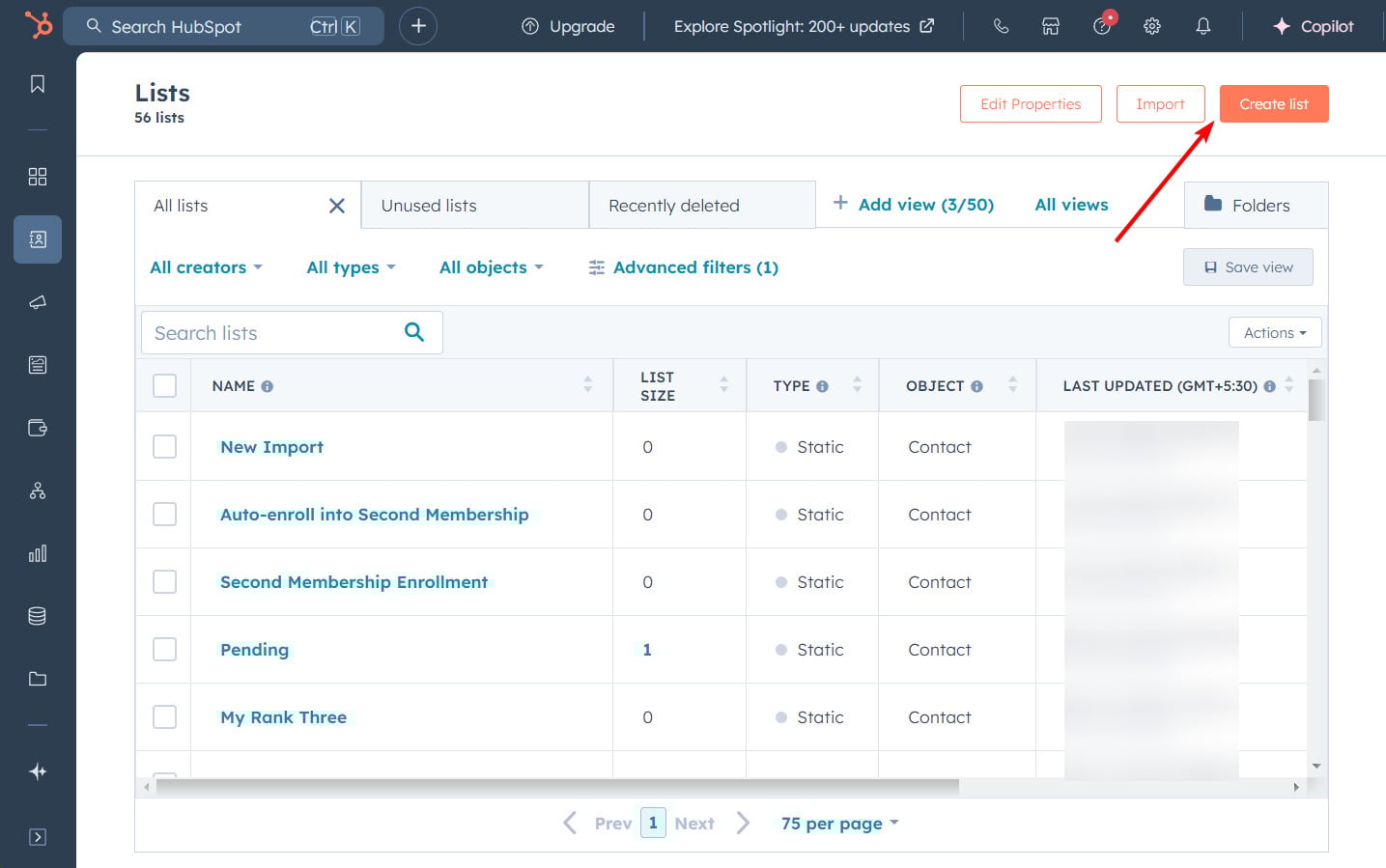This screenshot has width=1386, height=868.
Task: Click the Create list button
Action: [x=1273, y=103]
